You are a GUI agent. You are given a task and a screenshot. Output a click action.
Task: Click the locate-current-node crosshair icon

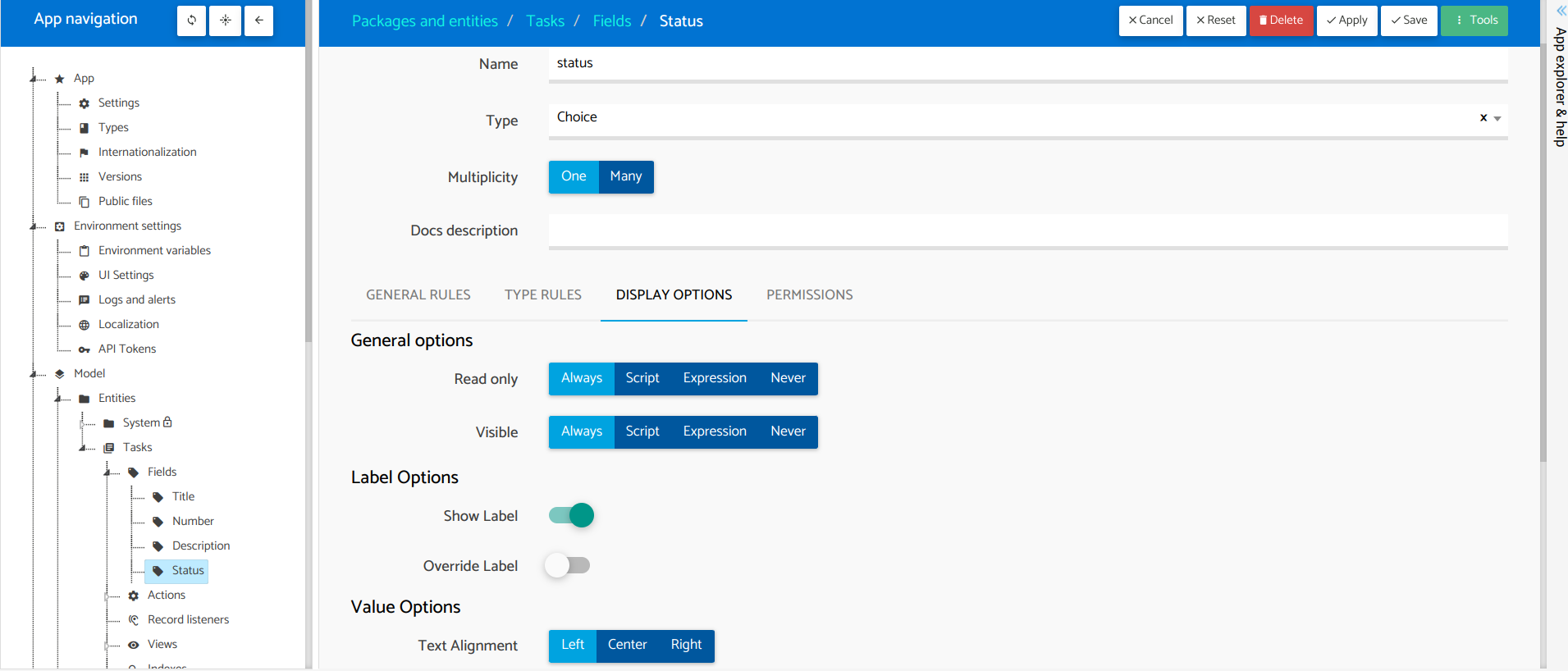click(226, 21)
